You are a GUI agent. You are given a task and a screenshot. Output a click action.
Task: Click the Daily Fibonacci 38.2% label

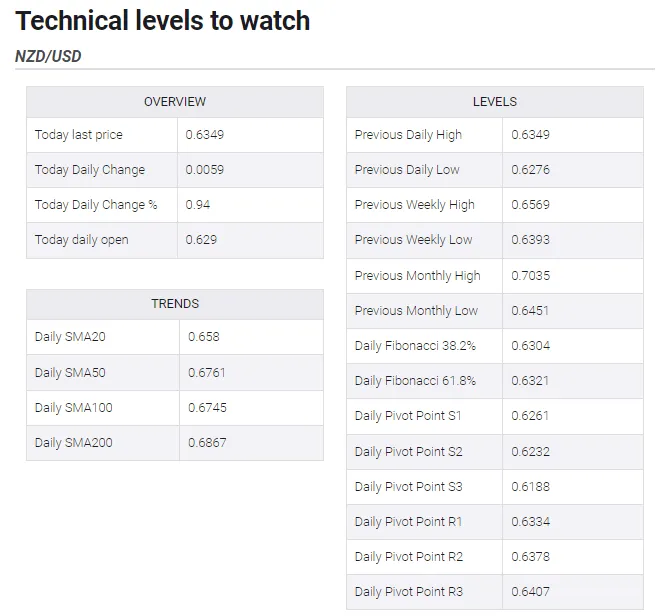415,346
